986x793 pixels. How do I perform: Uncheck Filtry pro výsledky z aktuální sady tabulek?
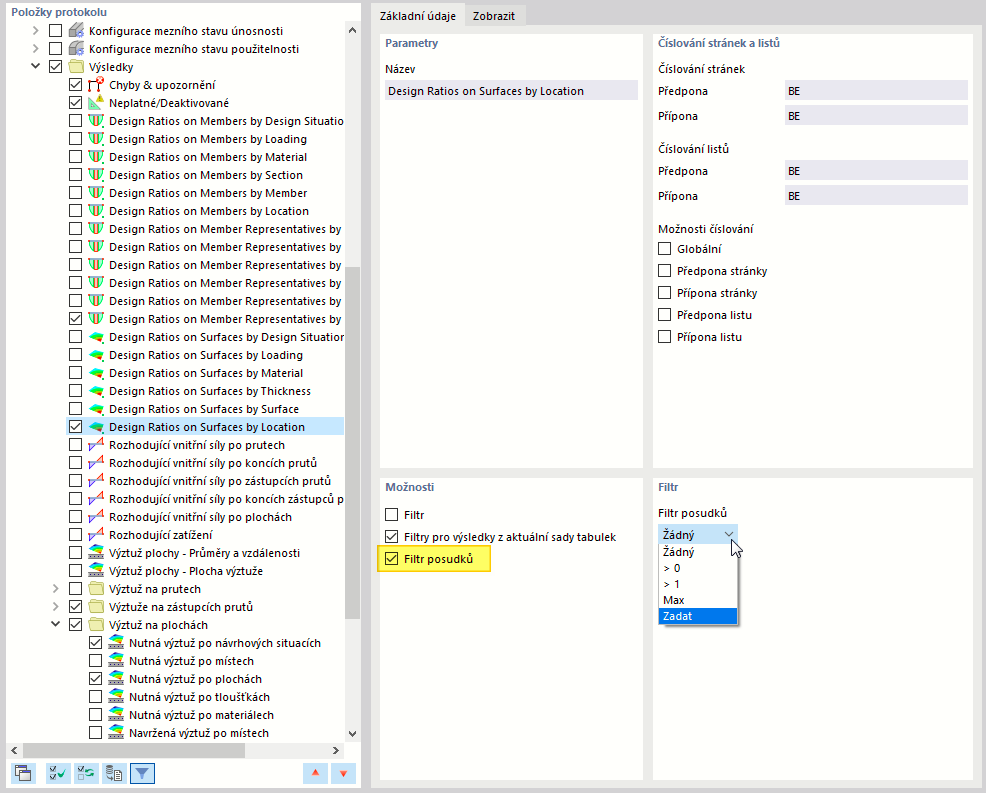[x=392, y=536]
